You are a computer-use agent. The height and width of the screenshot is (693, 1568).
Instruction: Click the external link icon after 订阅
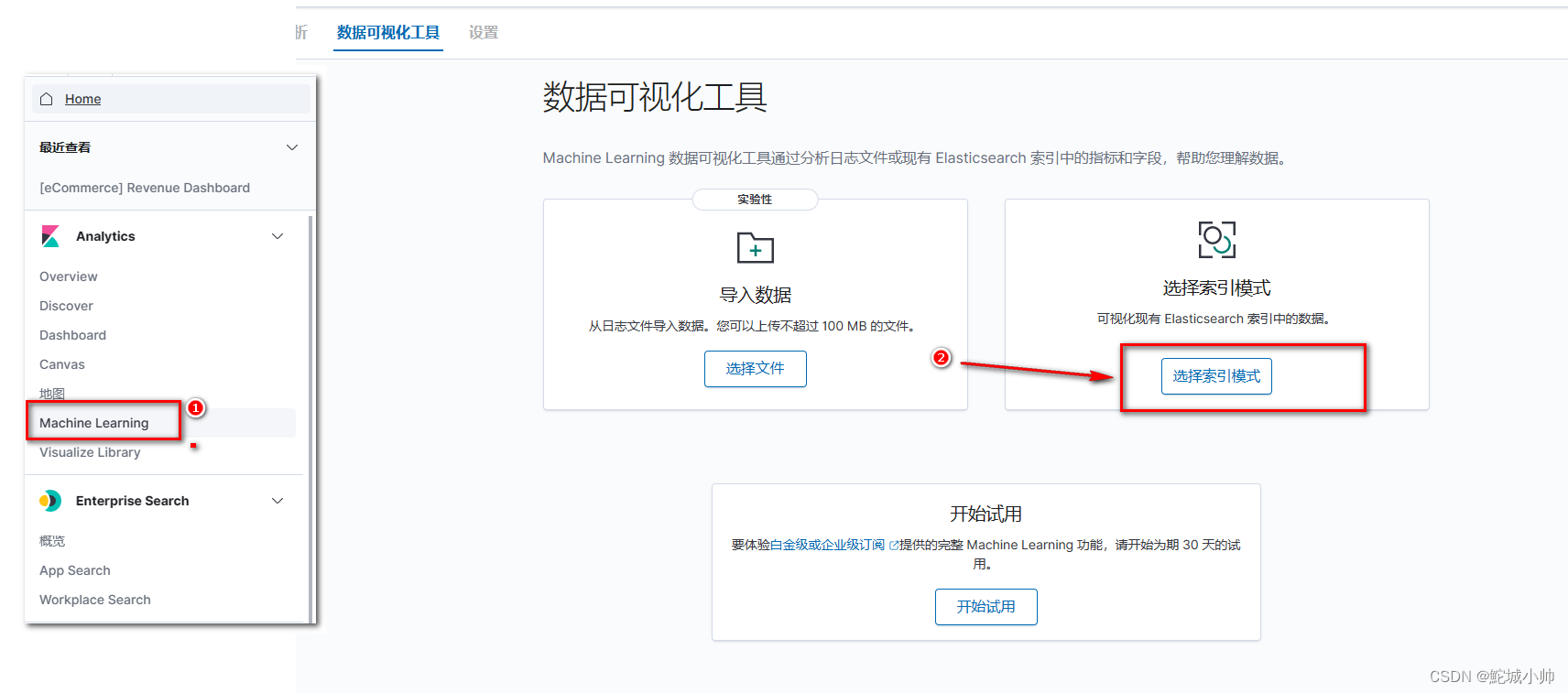click(x=894, y=545)
